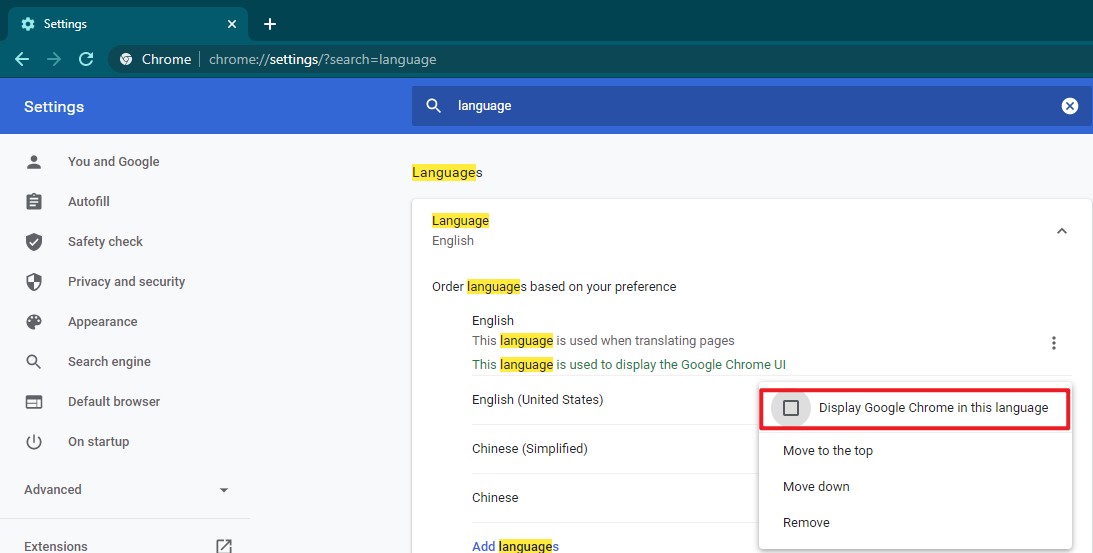
Task: Go back with the back arrow
Action: (22, 59)
